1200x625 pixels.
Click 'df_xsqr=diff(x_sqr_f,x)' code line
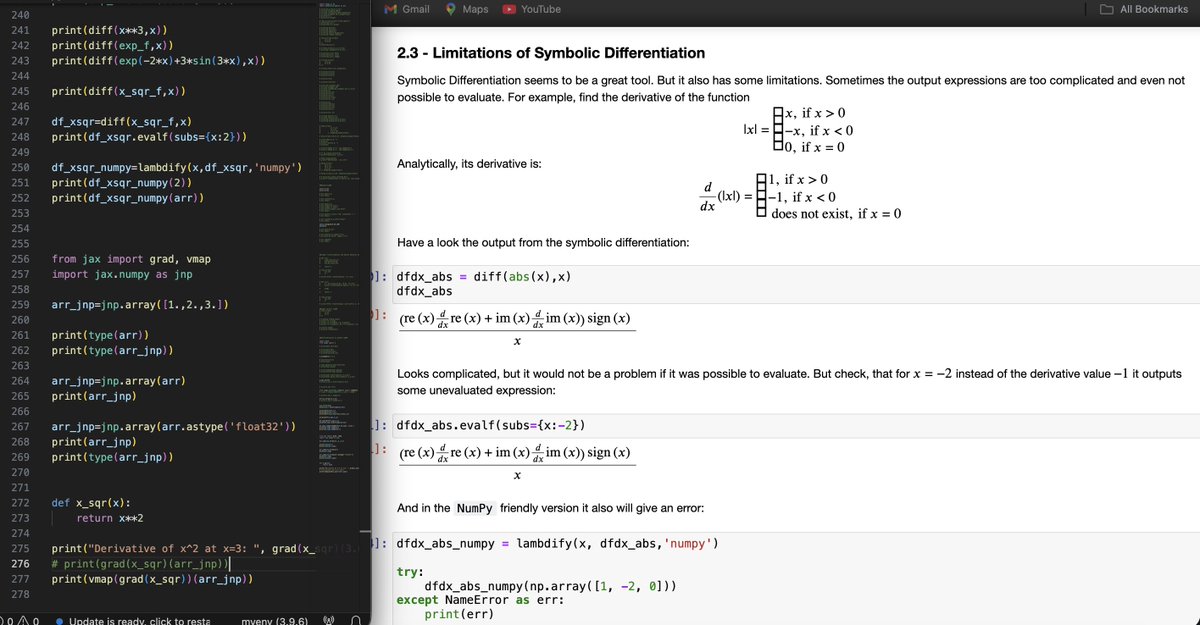[121, 122]
